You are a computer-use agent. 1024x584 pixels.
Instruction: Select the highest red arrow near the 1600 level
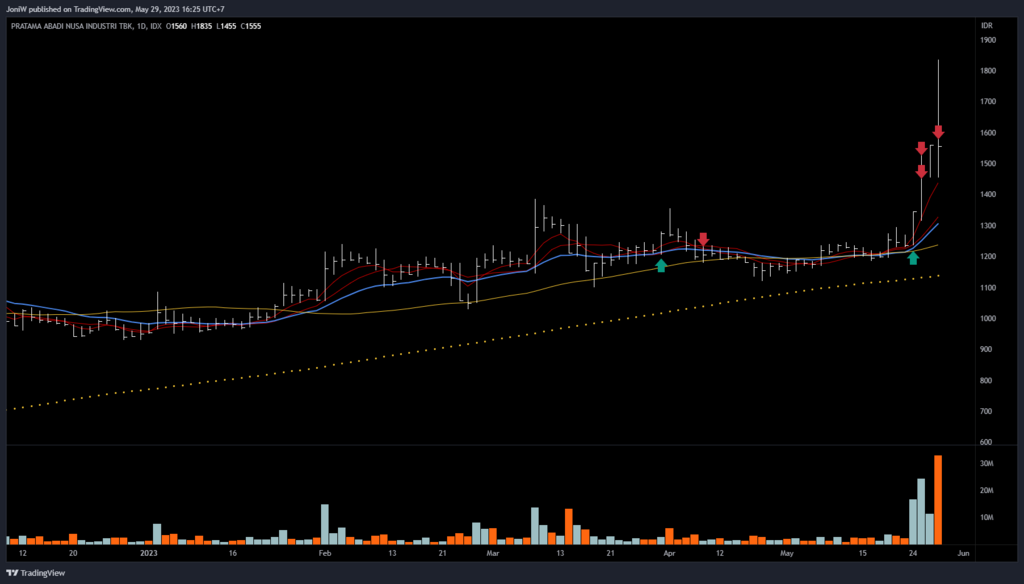coord(939,132)
